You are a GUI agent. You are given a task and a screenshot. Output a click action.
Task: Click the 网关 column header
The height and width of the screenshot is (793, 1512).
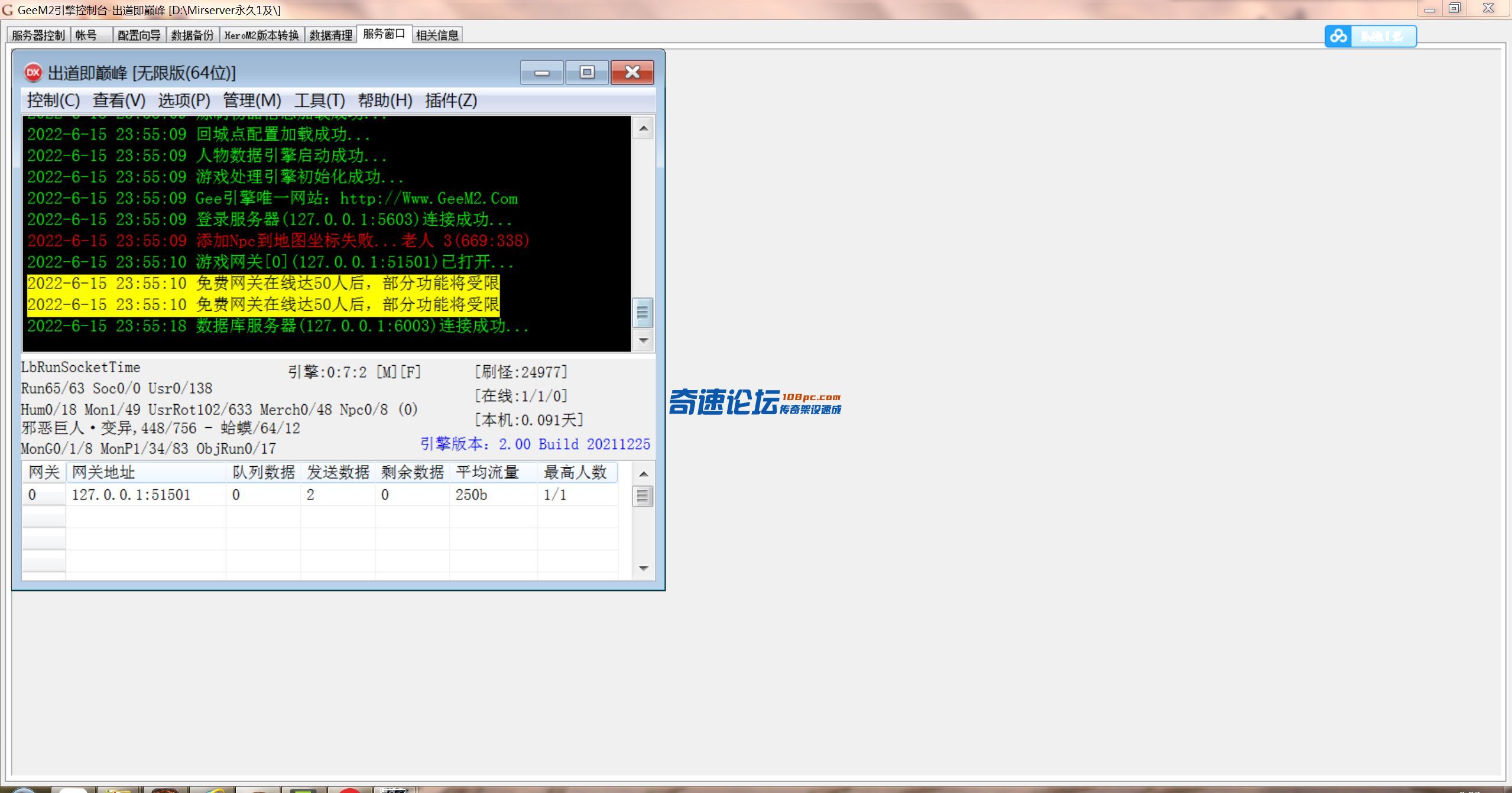tap(44, 472)
